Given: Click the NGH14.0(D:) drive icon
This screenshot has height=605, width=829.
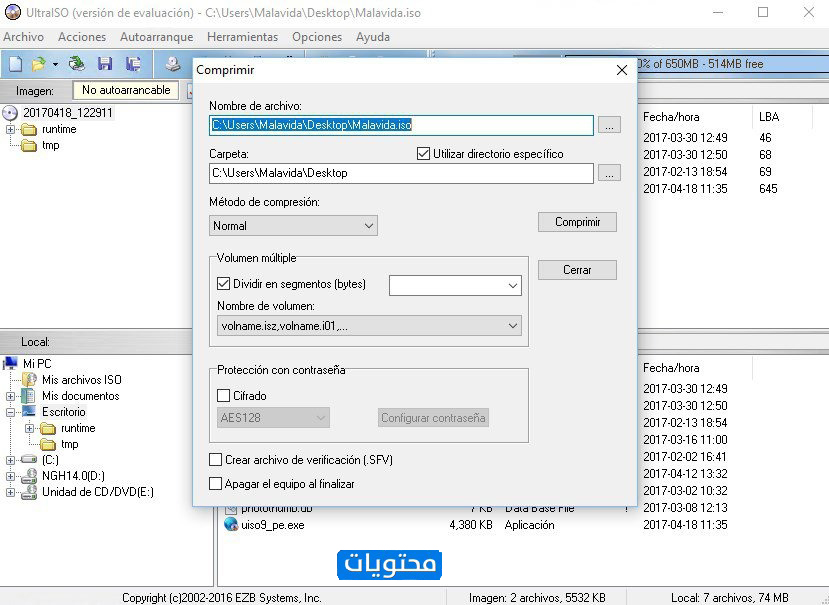Looking at the screenshot, I should pos(29,476).
